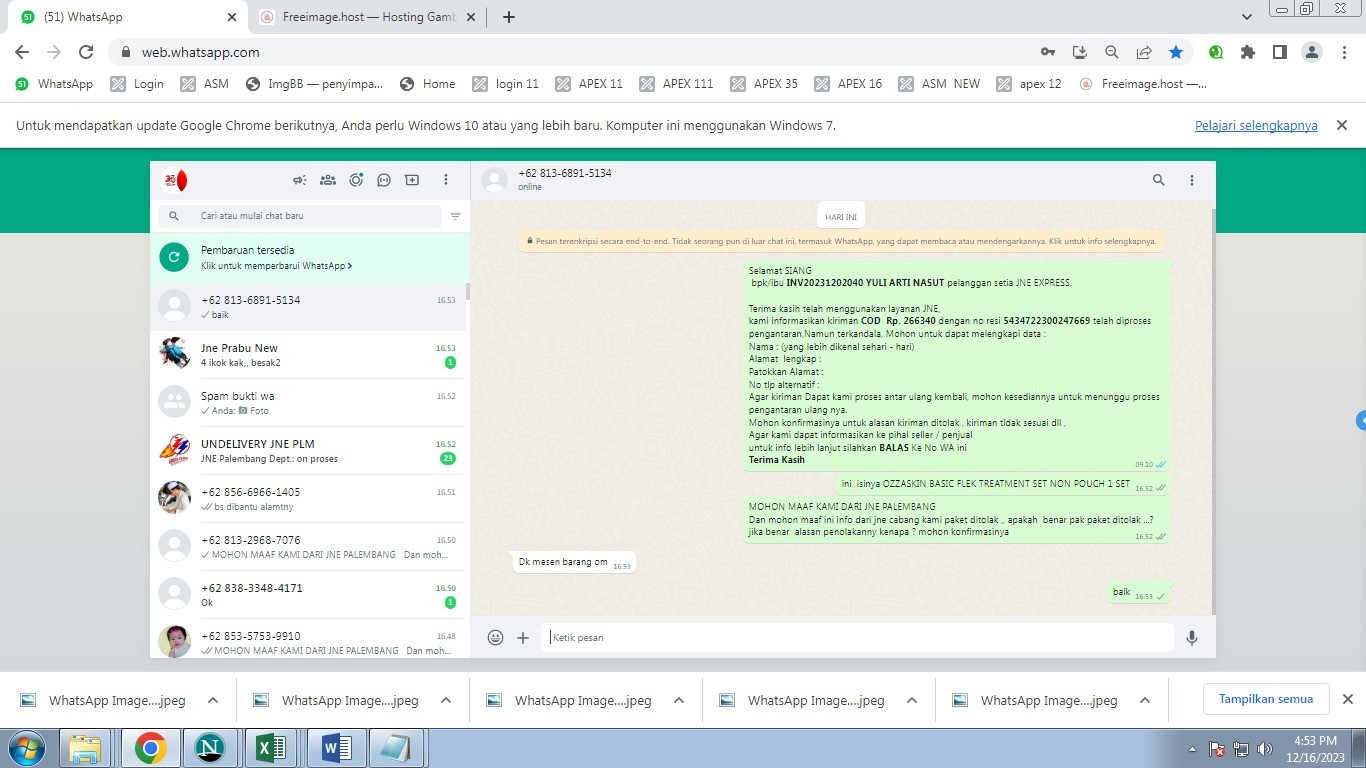Click the end-to-end encryption notice

pyautogui.click(x=841, y=241)
